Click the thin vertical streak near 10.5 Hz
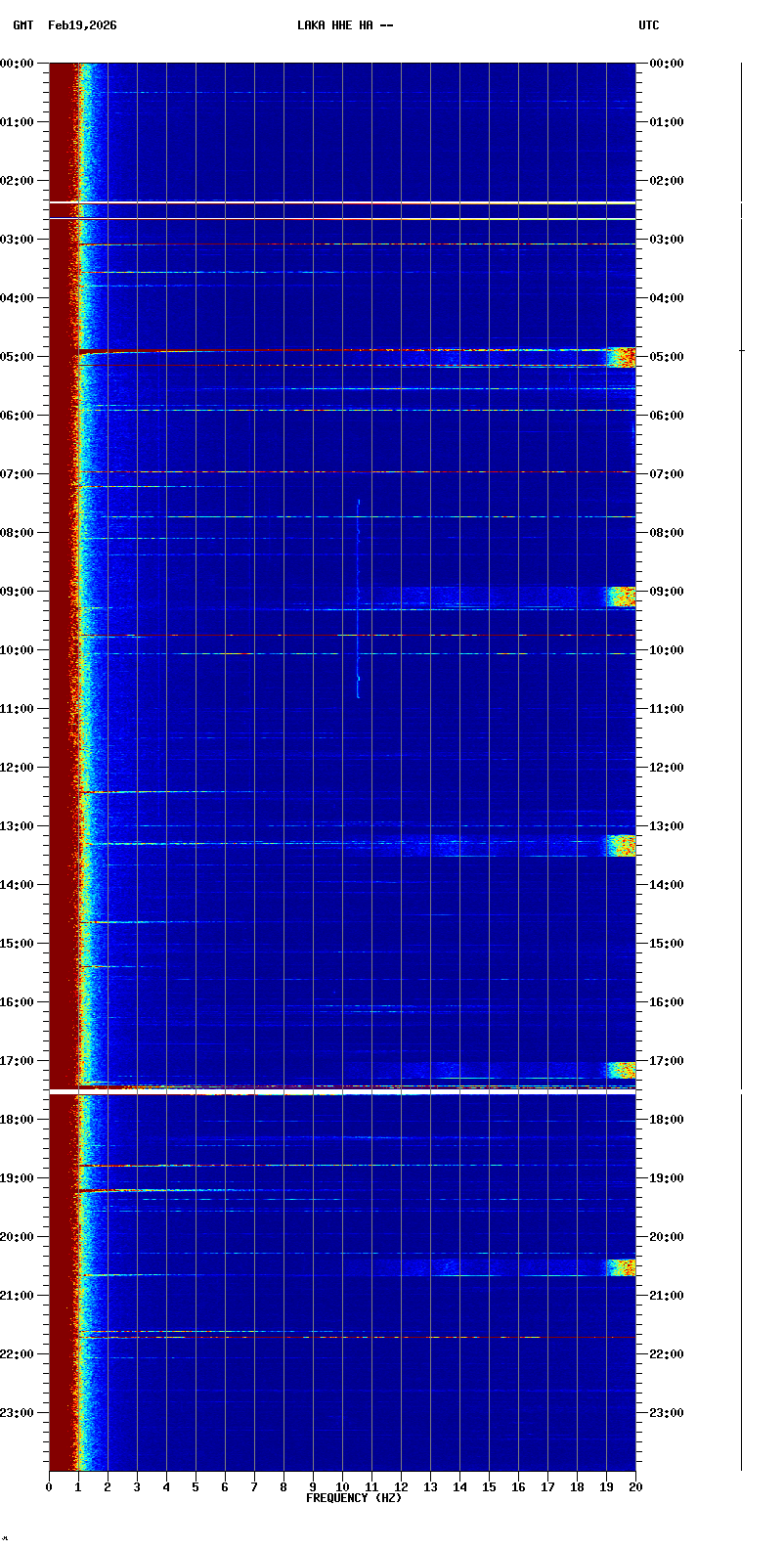The width and height of the screenshot is (784, 1549). coord(358,597)
